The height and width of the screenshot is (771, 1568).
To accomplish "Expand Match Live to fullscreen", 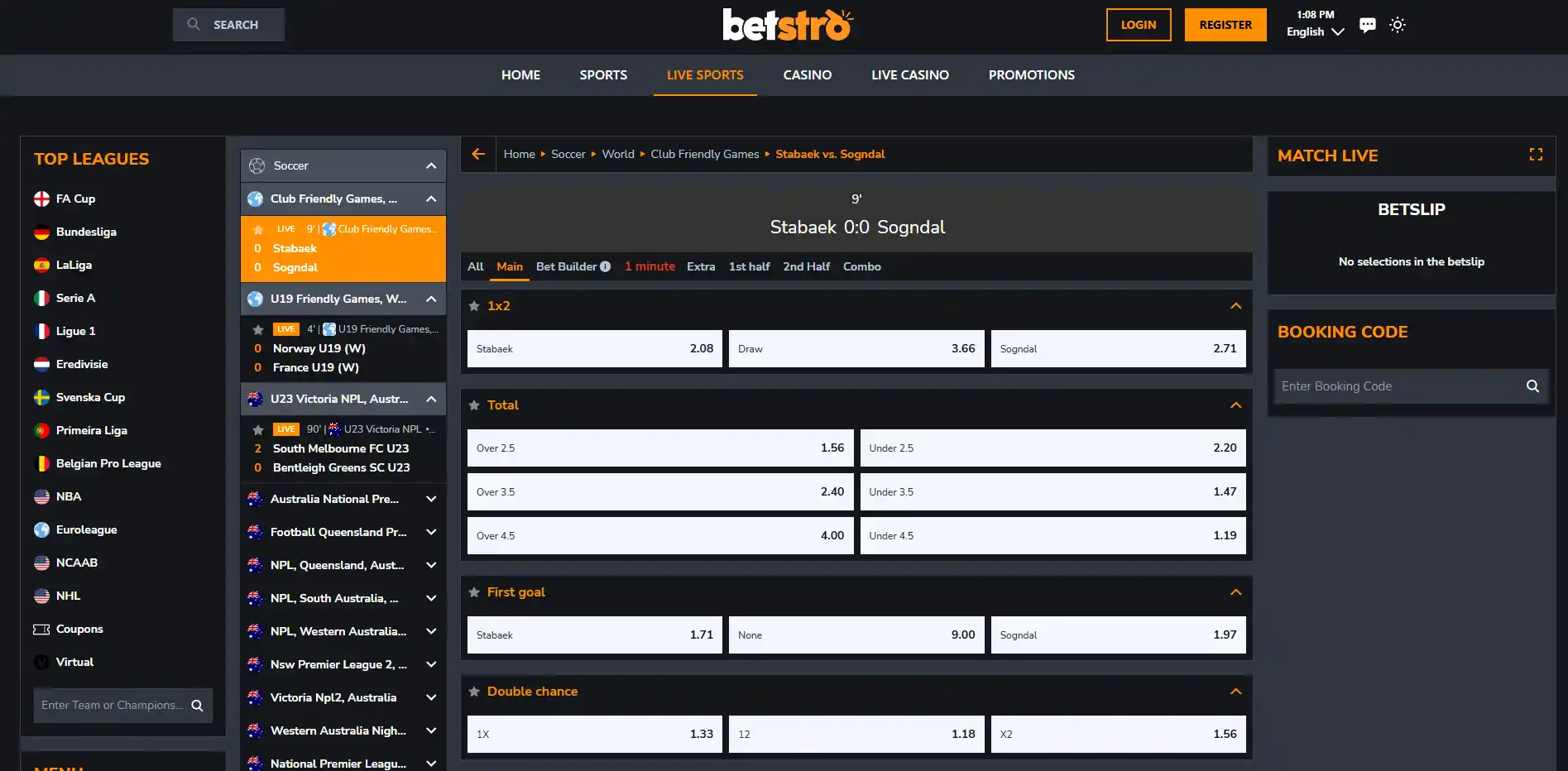I will (x=1536, y=155).
